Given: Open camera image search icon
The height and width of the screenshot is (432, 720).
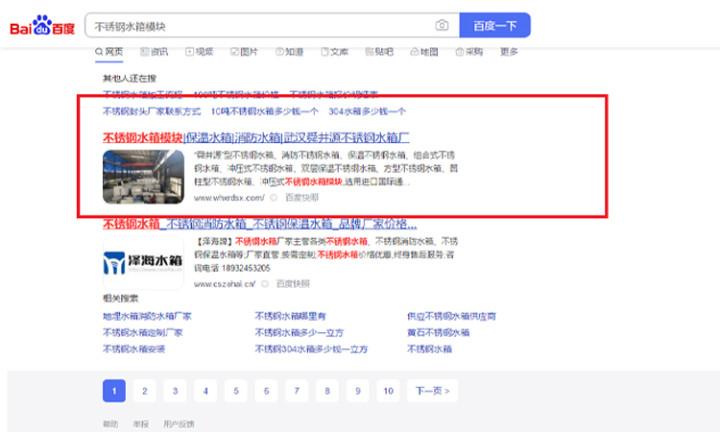Looking at the screenshot, I should pos(442,25).
